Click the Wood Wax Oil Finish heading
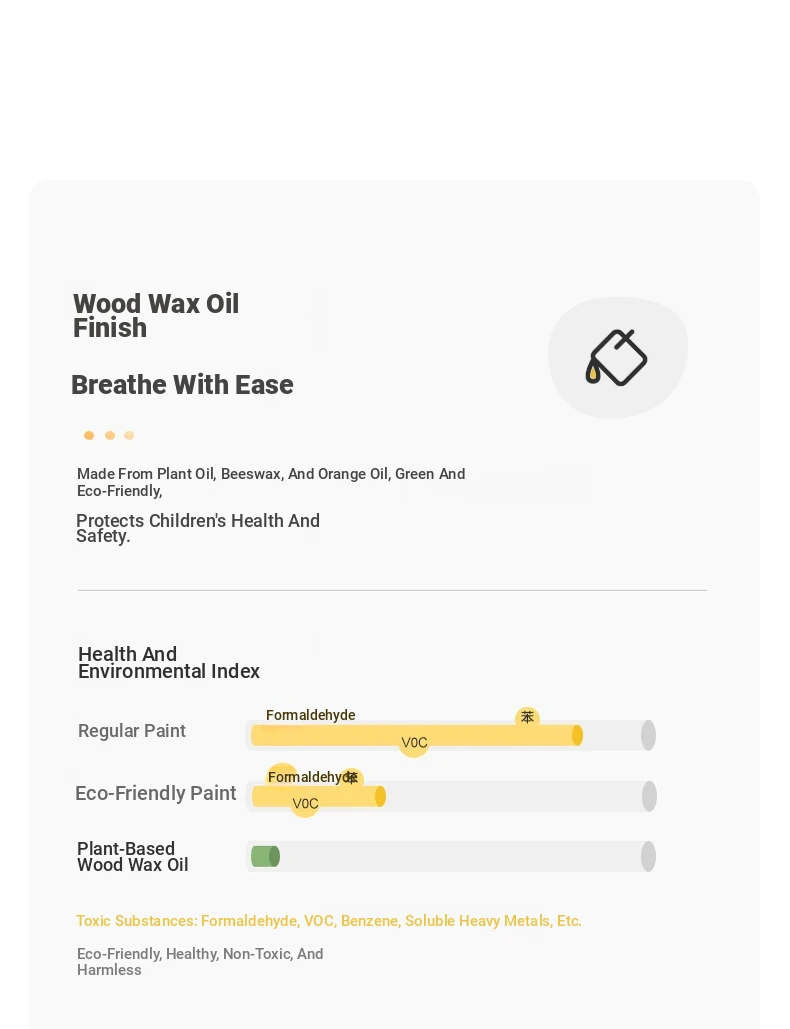Image resolution: width=790 pixels, height=1029 pixels. click(x=156, y=316)
